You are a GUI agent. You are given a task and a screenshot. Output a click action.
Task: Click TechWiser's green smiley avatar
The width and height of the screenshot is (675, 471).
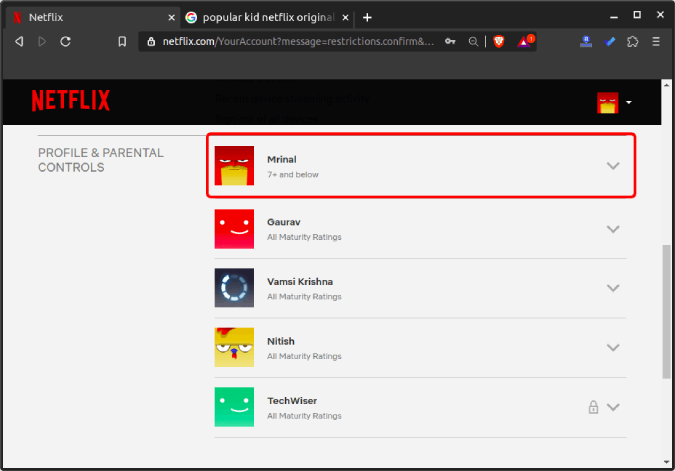pos(234,407)
